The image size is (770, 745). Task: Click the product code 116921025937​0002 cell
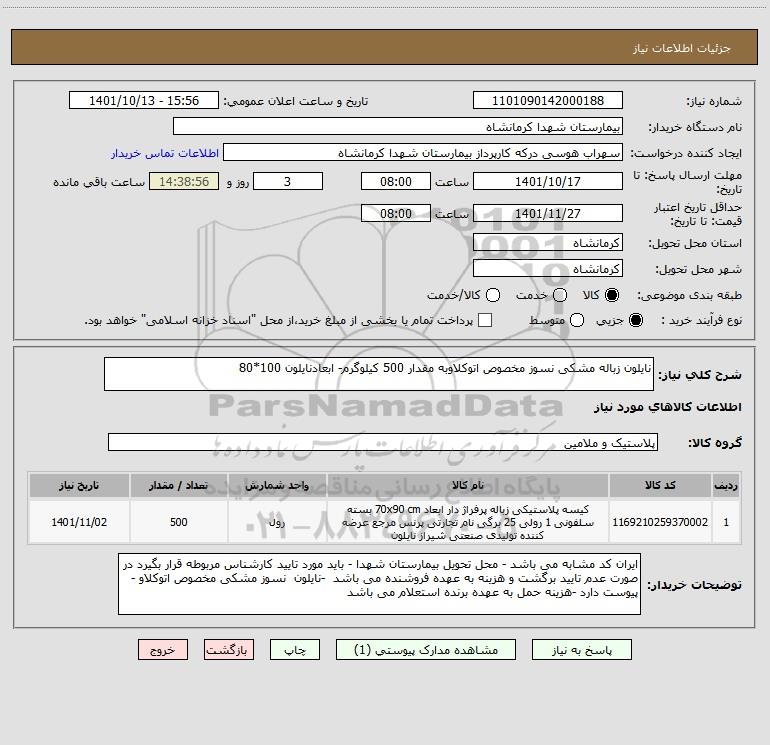[660, 522]
